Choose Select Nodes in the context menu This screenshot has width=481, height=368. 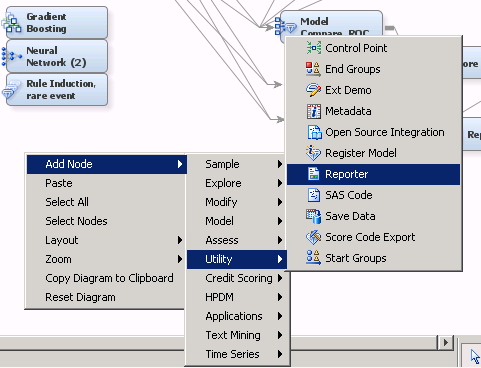pyautogui.click(x=106, y=221)
